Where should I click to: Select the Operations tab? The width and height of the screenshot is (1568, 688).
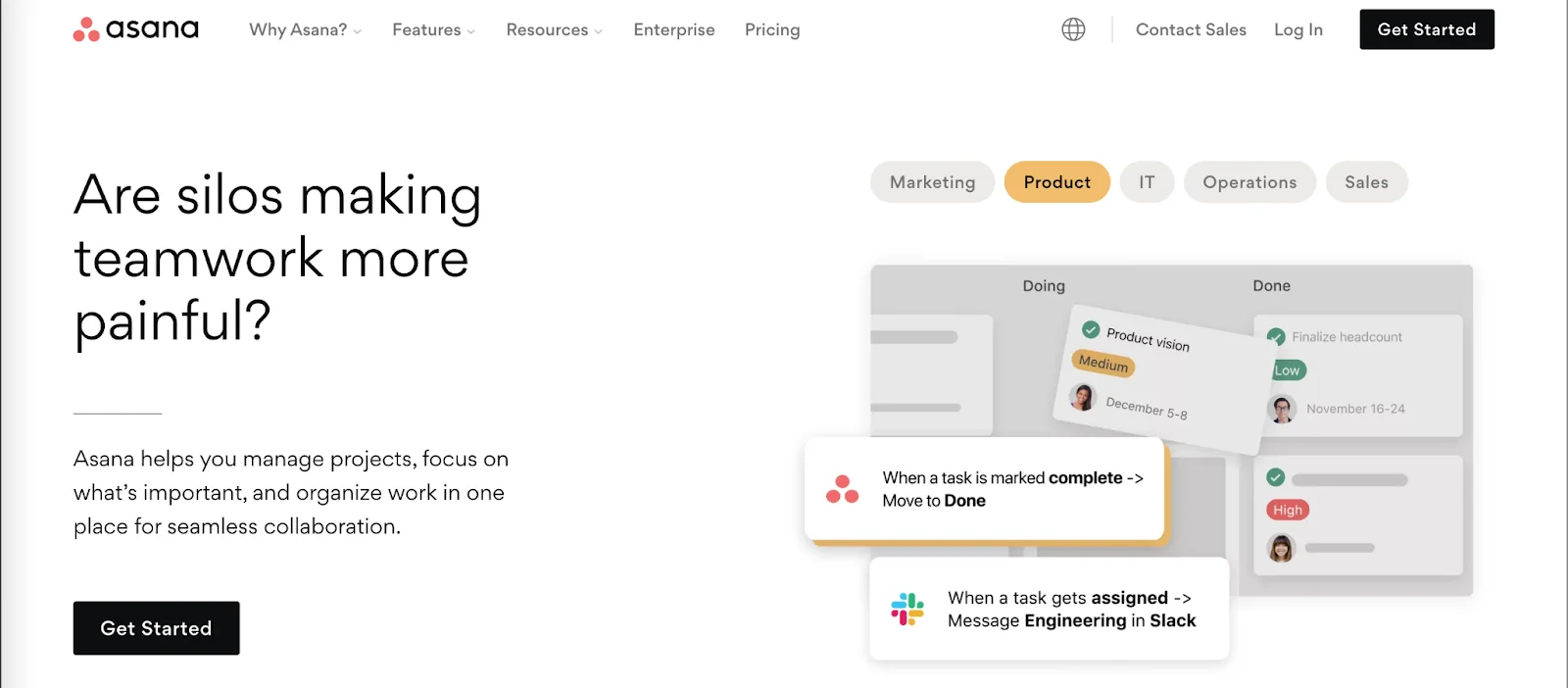click(x=1249, y=182)
